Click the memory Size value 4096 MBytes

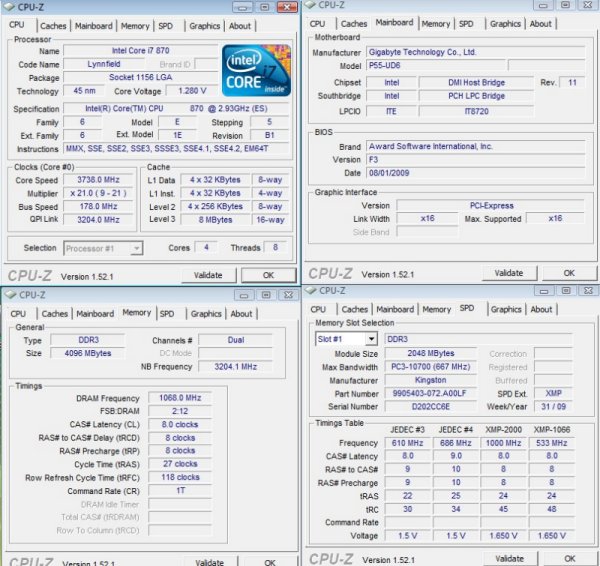coord(88,353)
